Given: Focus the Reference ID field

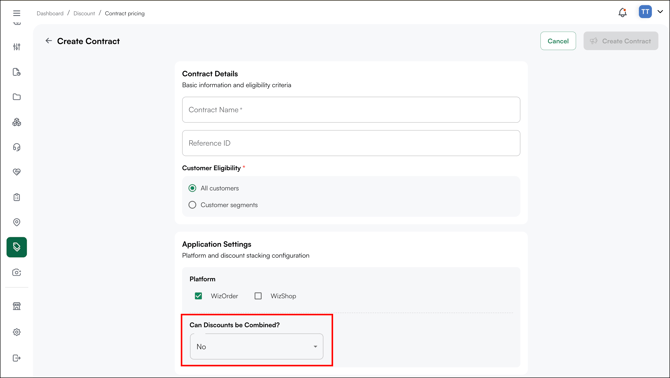Looking at the screenshot, I should click(351, 143).
